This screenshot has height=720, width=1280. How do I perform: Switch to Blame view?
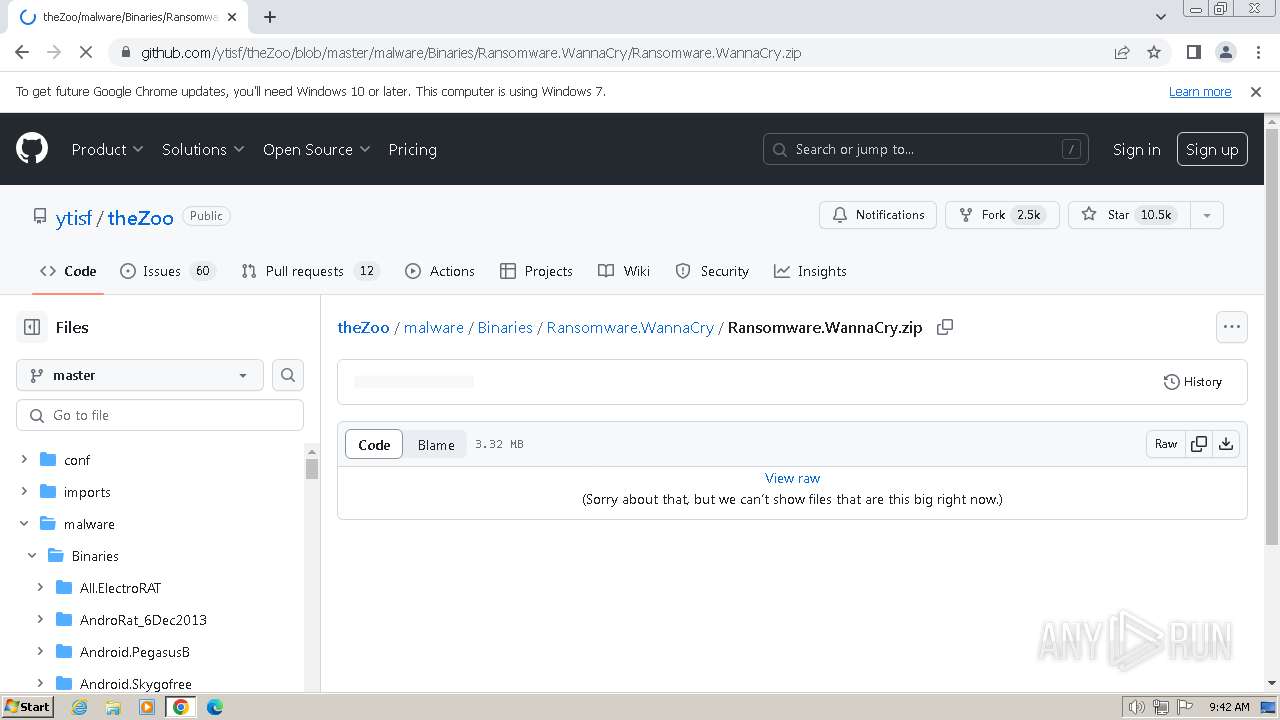tap(436, 445)
